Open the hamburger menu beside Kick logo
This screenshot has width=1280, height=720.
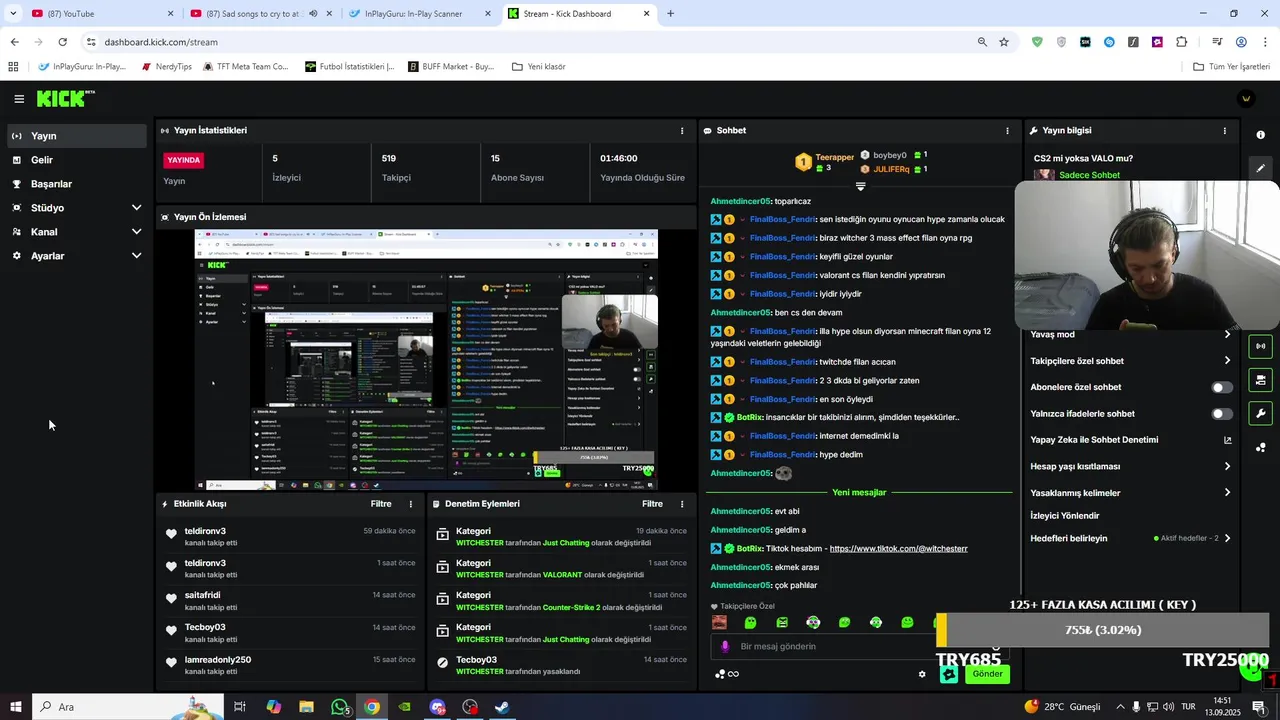[19, 99]
